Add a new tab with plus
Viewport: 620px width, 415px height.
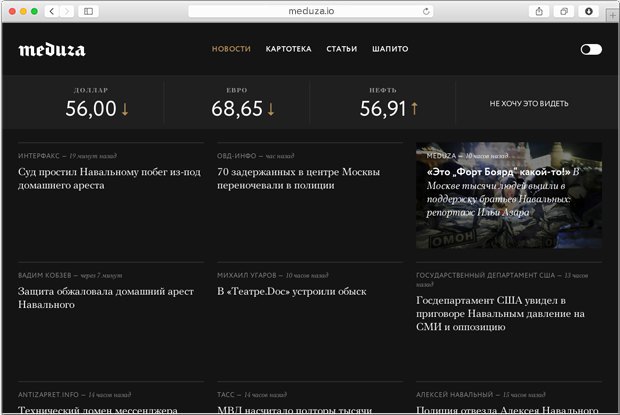click(612, 15)
